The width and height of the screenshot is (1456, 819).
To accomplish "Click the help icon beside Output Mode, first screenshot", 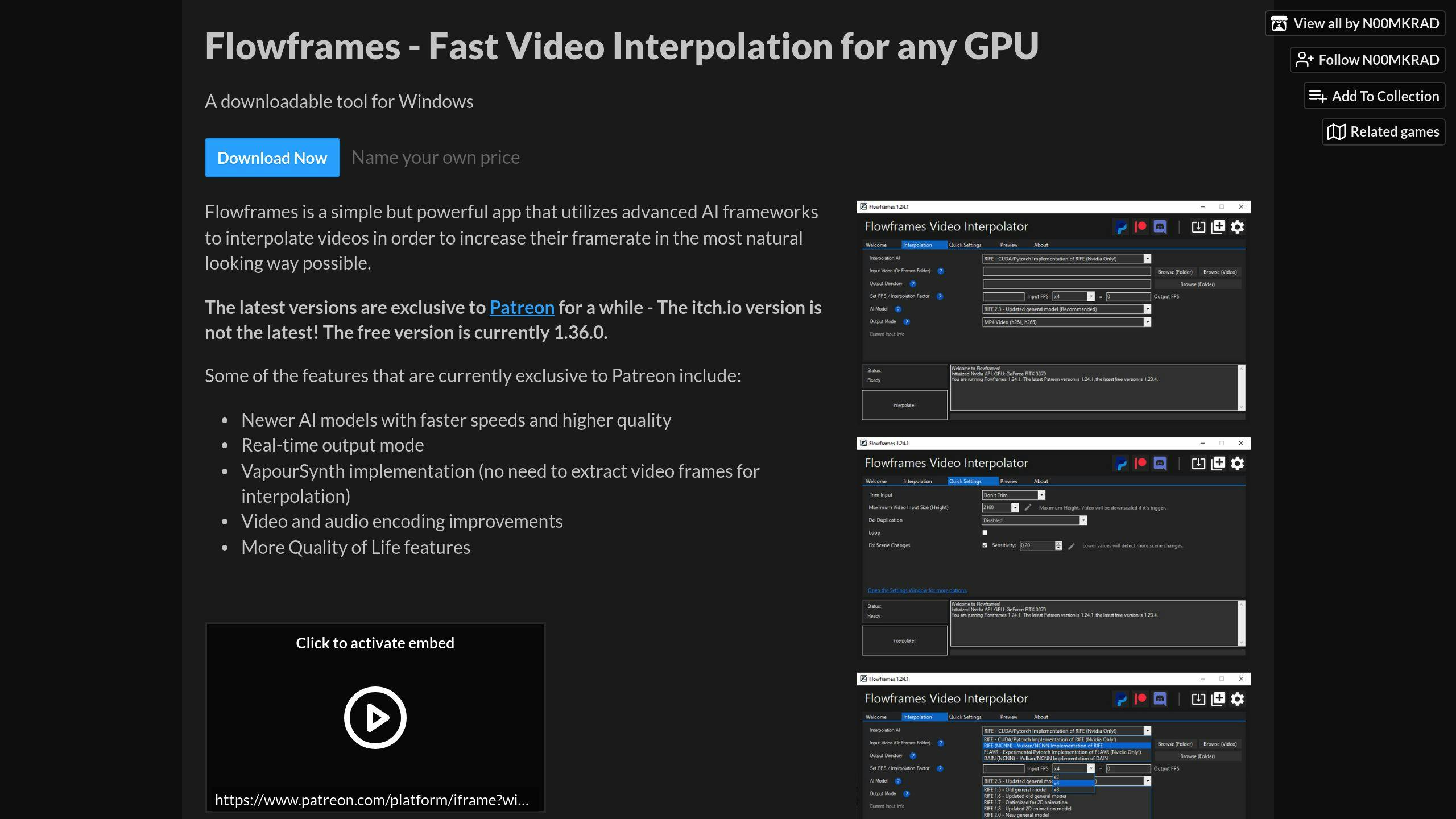I will 907,322.
